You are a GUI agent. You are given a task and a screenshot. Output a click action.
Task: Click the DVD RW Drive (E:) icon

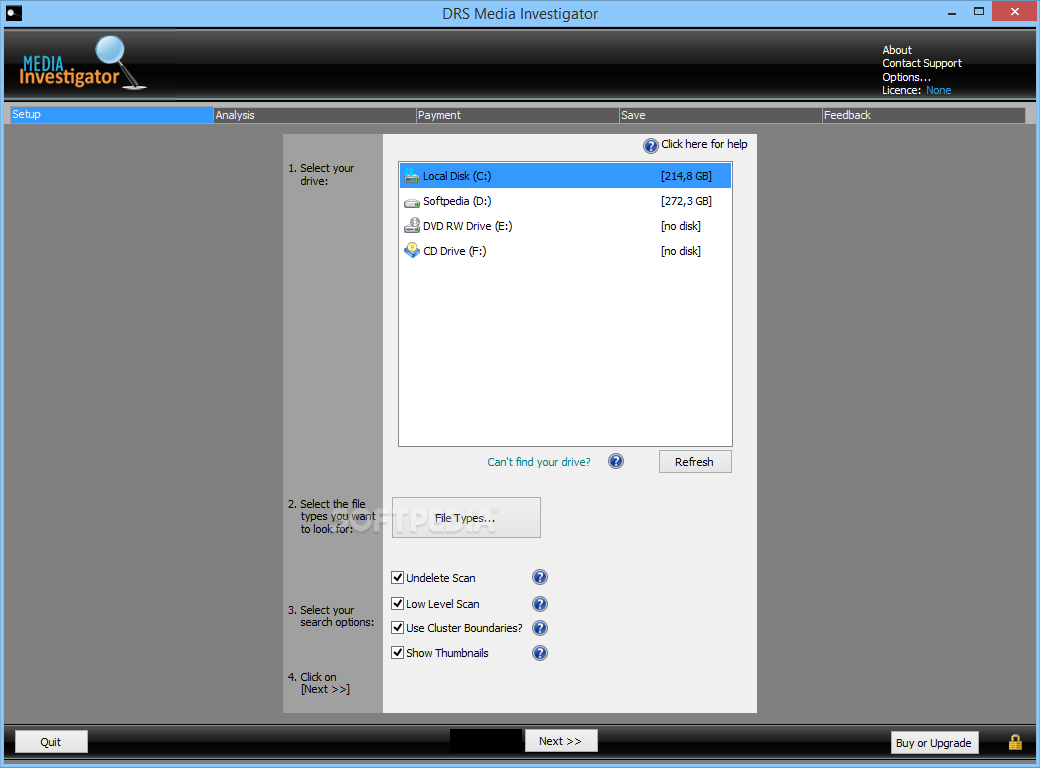click(412, 225)
